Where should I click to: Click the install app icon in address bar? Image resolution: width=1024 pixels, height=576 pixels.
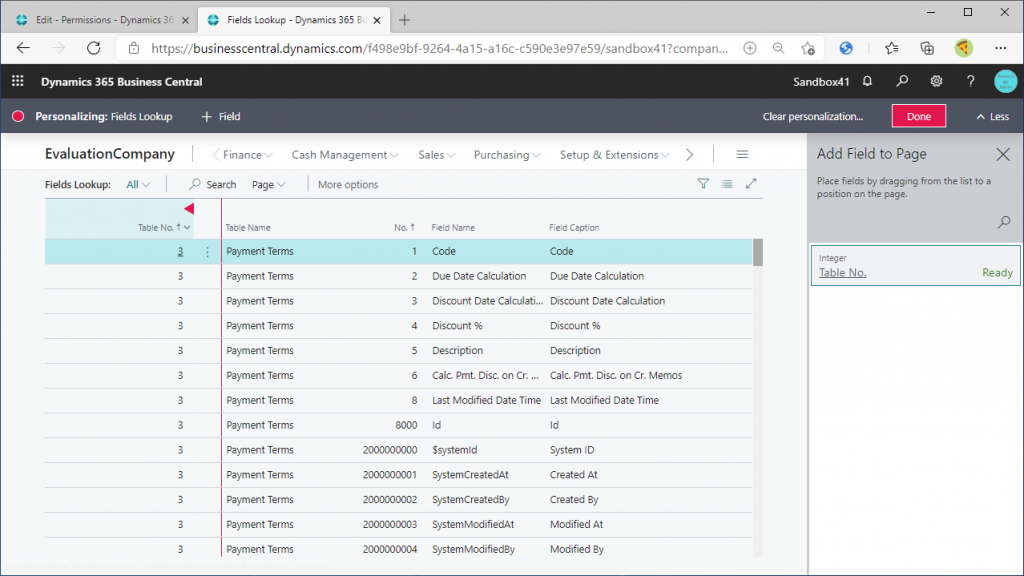coord(750,48)
